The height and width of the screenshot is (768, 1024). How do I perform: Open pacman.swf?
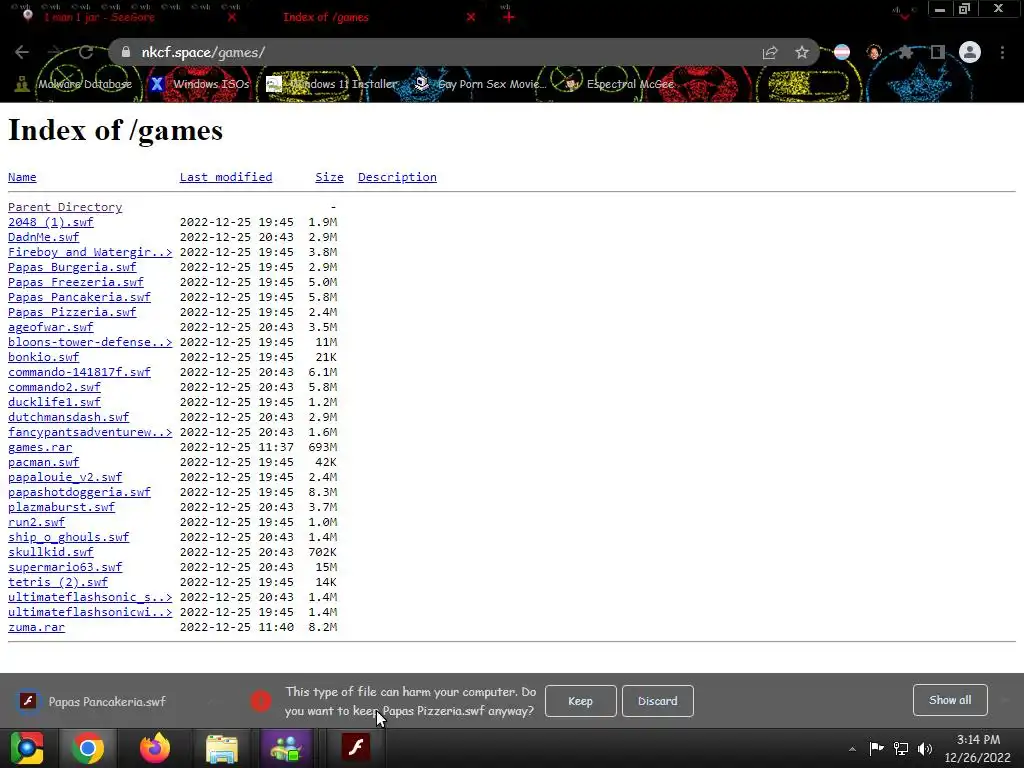click(43, 462)
